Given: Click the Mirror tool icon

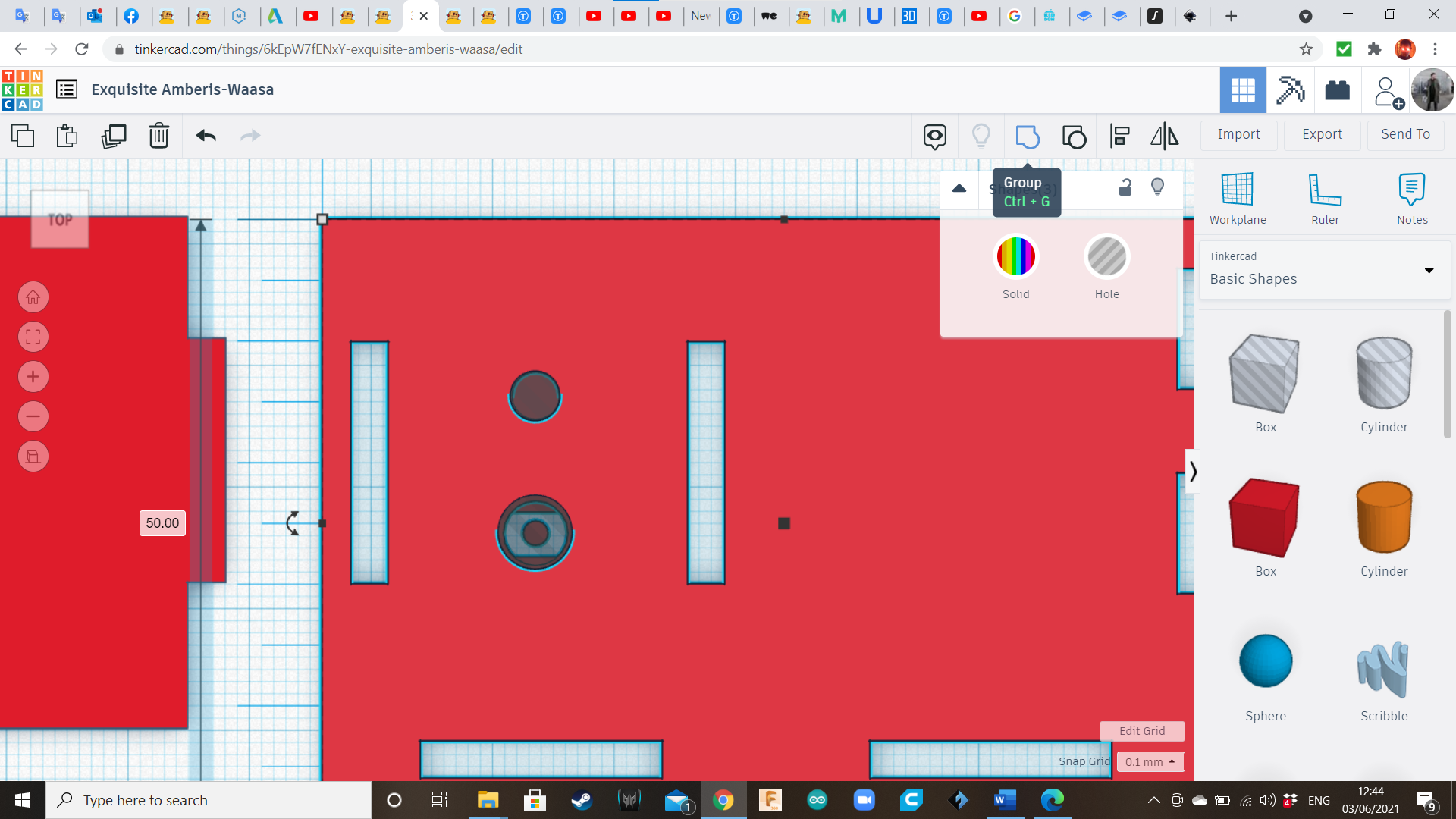Looking at the screenshot, I should [x=1164, y=136].
